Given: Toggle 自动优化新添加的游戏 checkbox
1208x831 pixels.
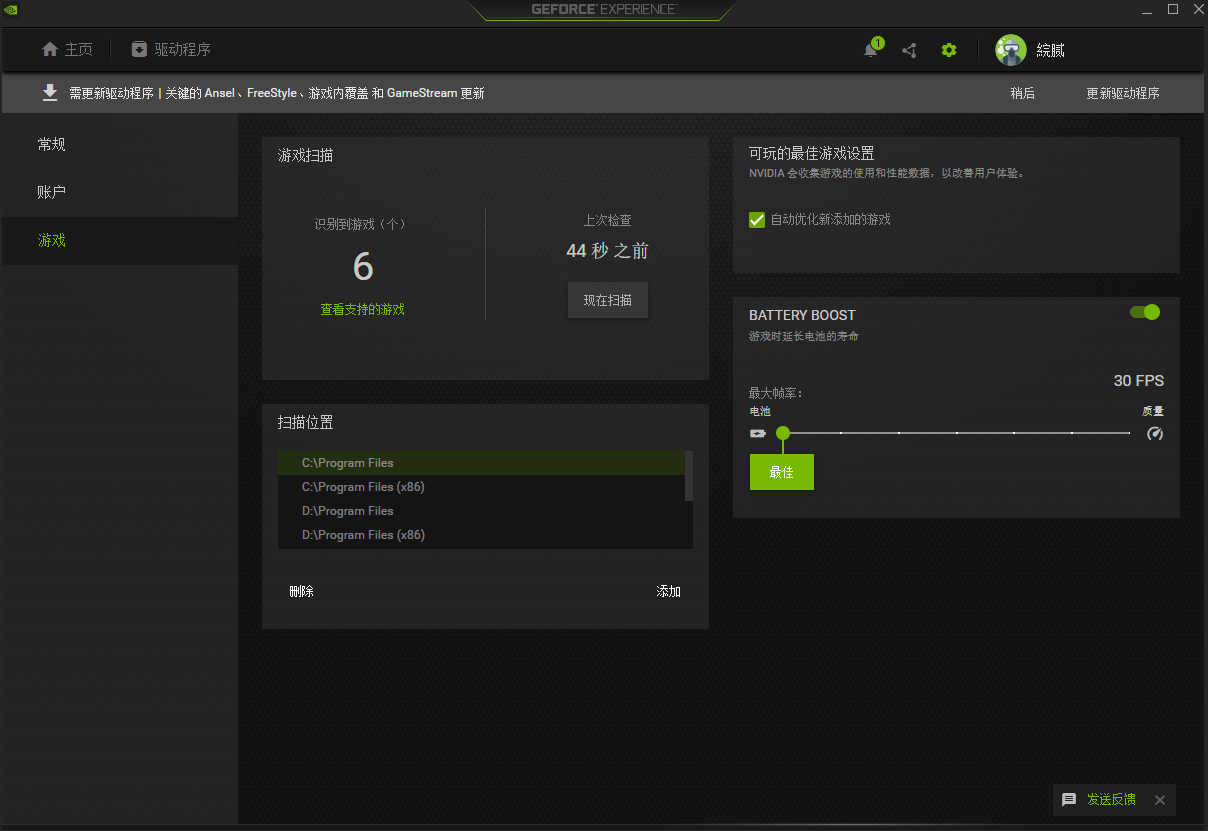Looking at the screenshot, I should [757, 219].
